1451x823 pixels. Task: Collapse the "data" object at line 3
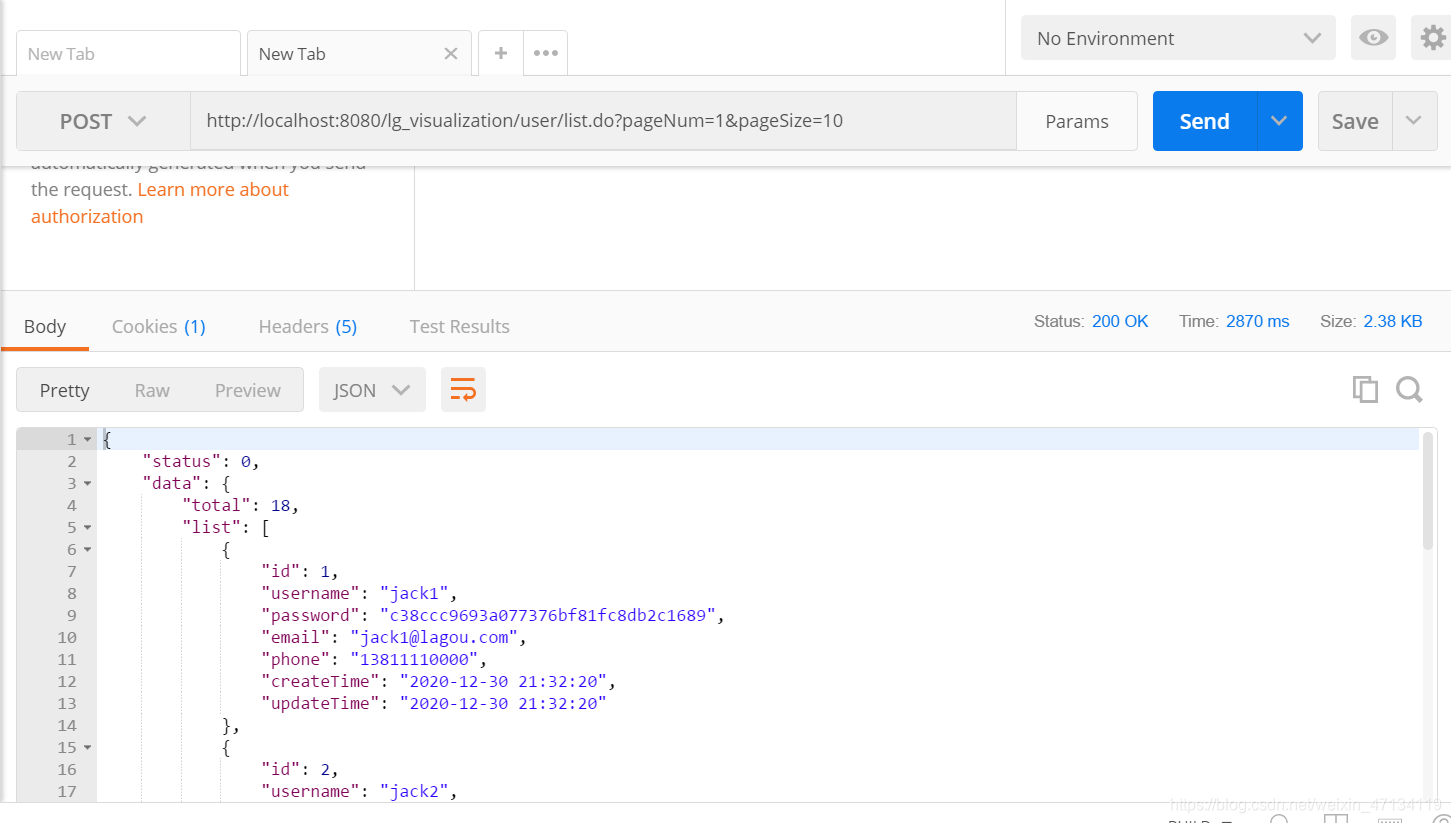click(x=88, y=484)
